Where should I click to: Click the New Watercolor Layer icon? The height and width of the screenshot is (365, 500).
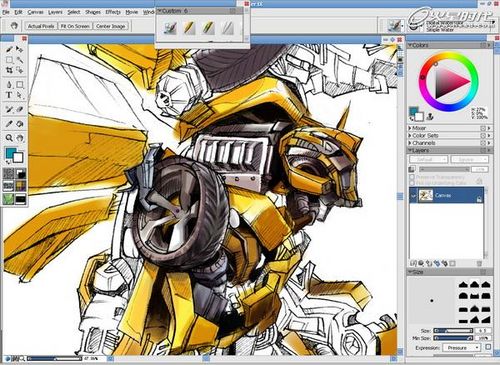(x=444, y=263)
